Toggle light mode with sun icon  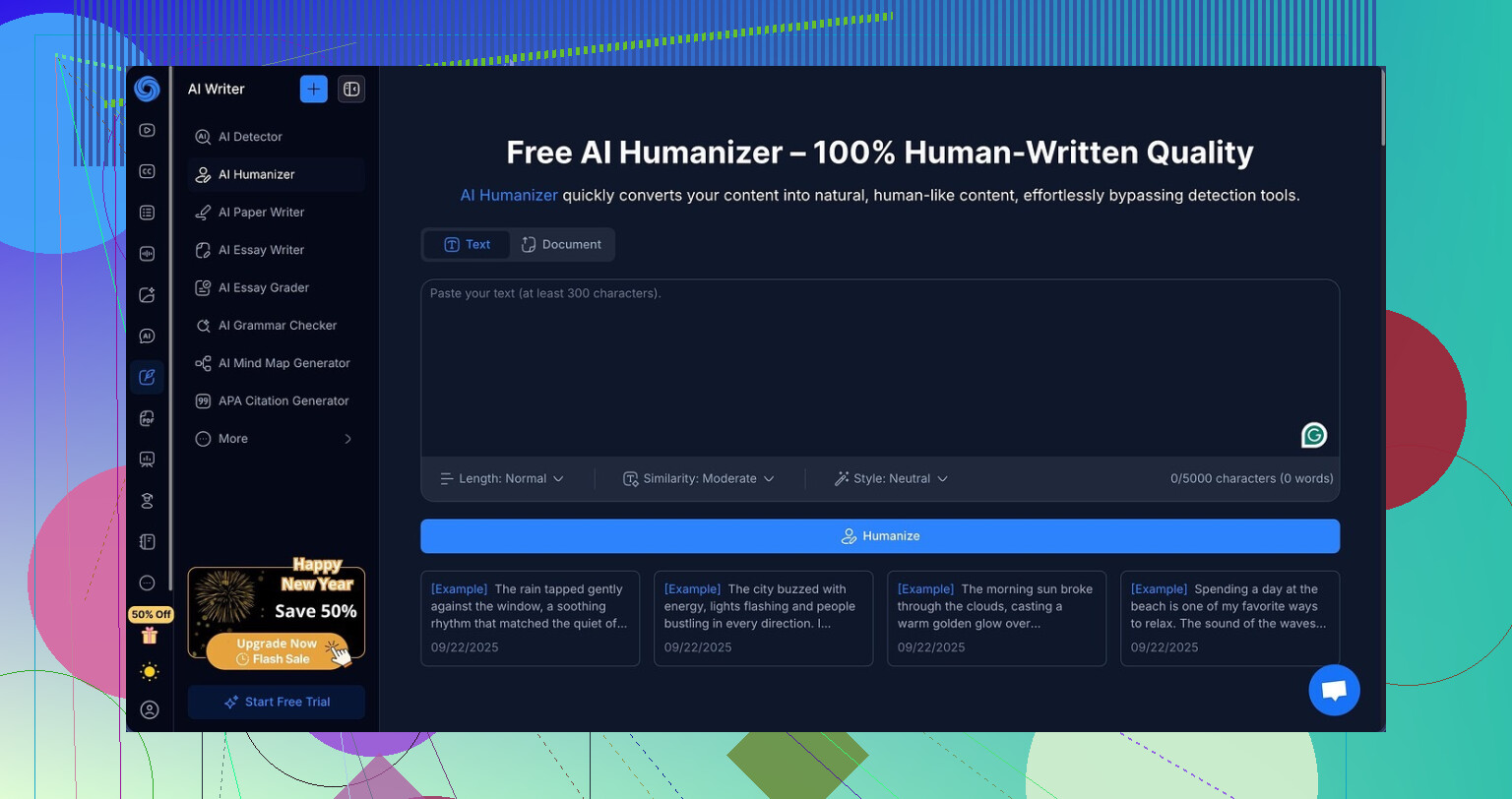149,672
